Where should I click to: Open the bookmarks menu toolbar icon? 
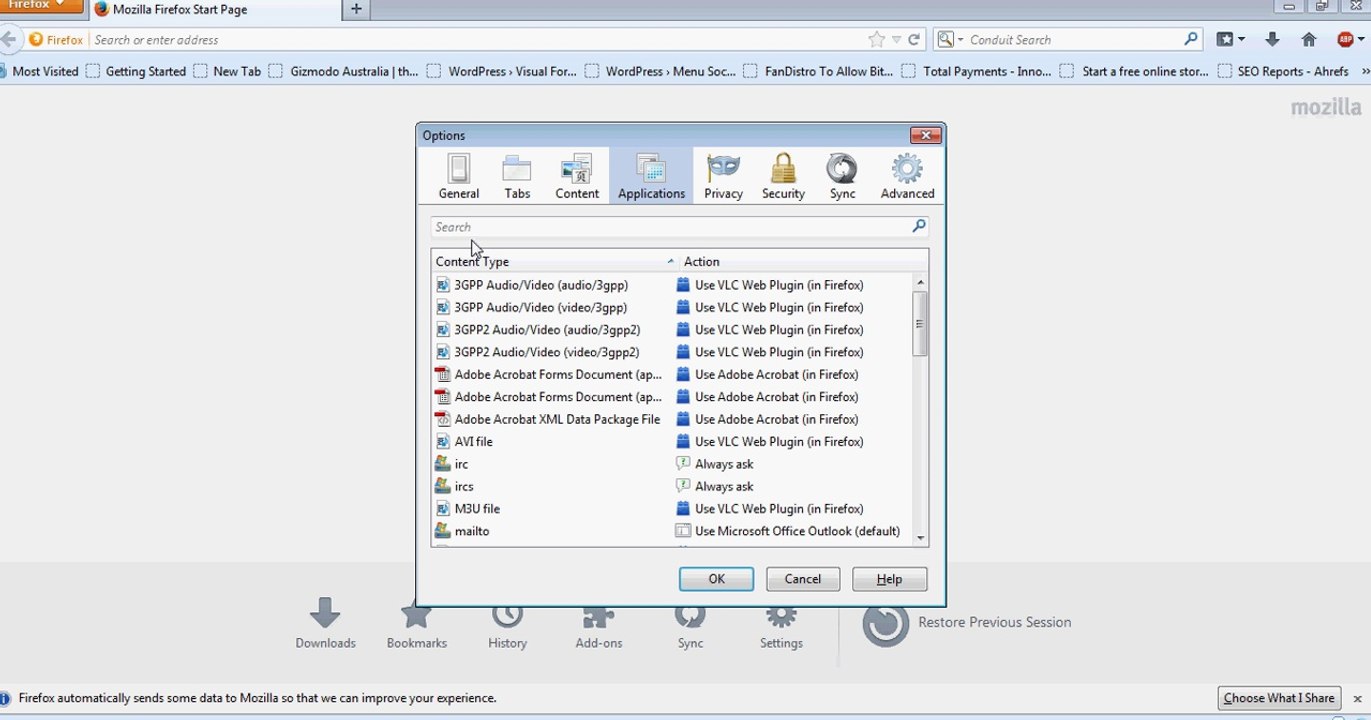[1230, 40]
